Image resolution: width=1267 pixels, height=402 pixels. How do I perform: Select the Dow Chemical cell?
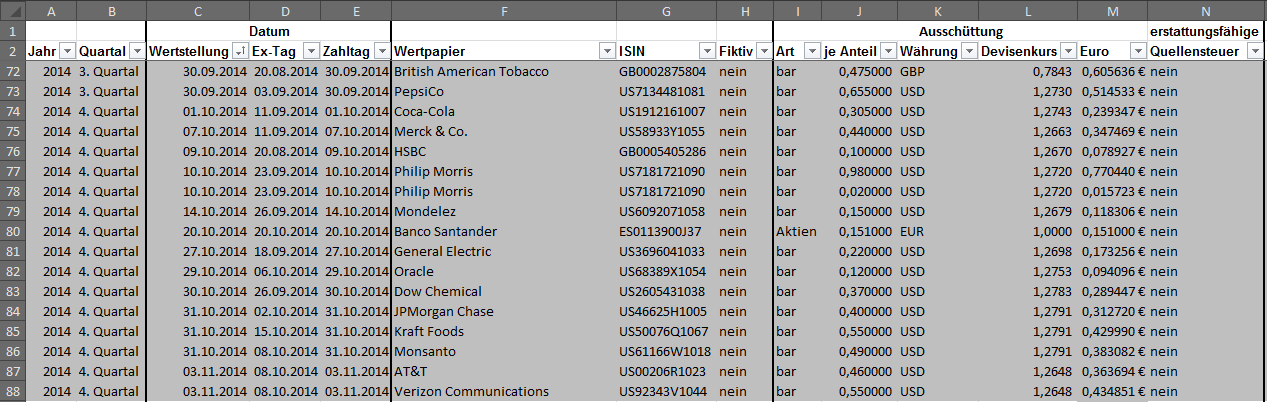point(504,292)
